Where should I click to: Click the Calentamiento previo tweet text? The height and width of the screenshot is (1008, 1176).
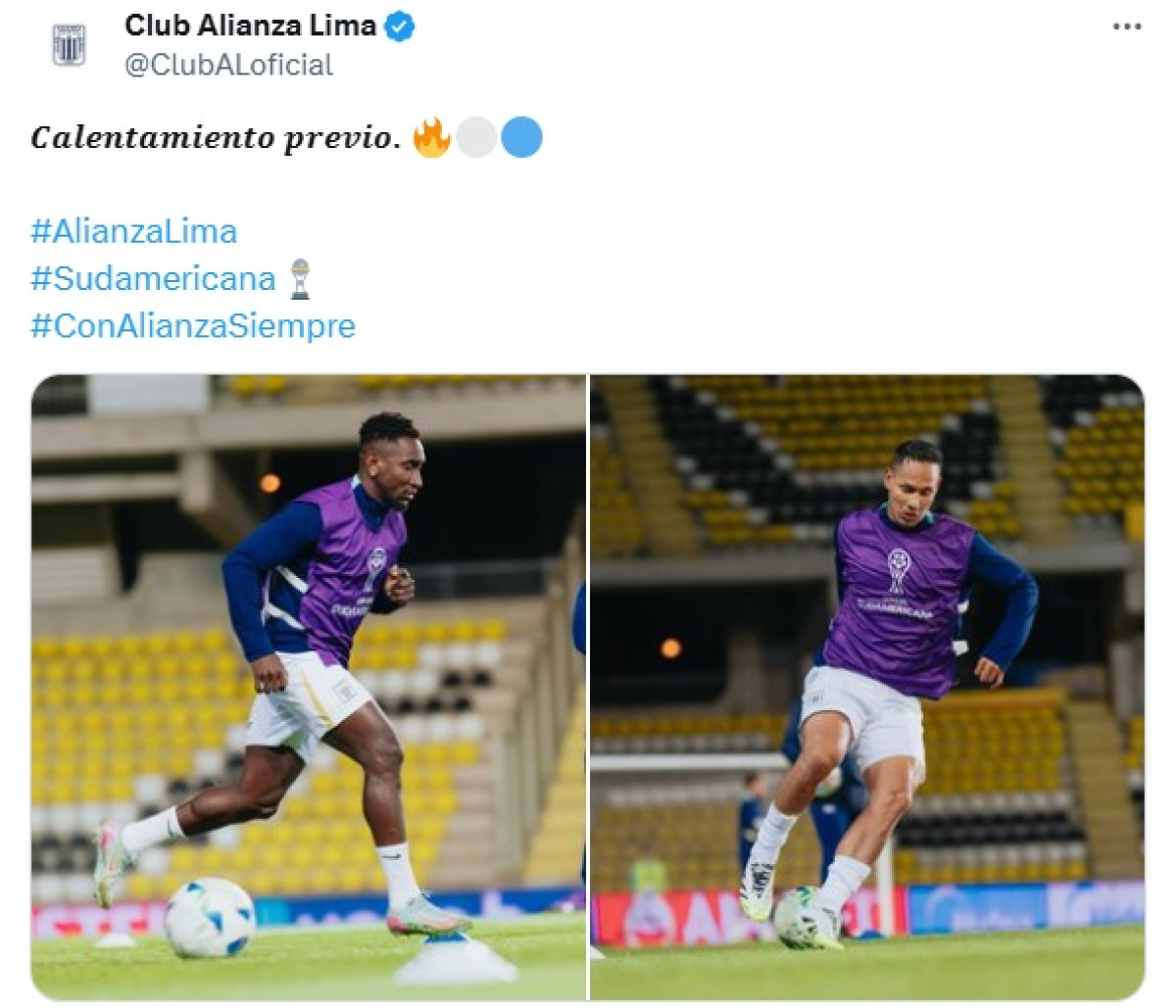pyautogui.click(x=216, y=137)
